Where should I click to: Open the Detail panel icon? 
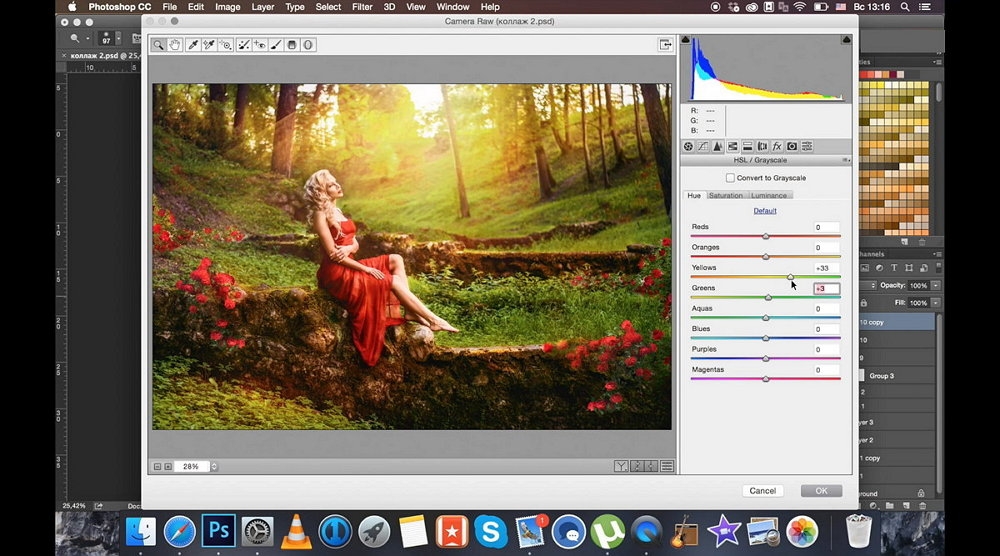point(717,146)
